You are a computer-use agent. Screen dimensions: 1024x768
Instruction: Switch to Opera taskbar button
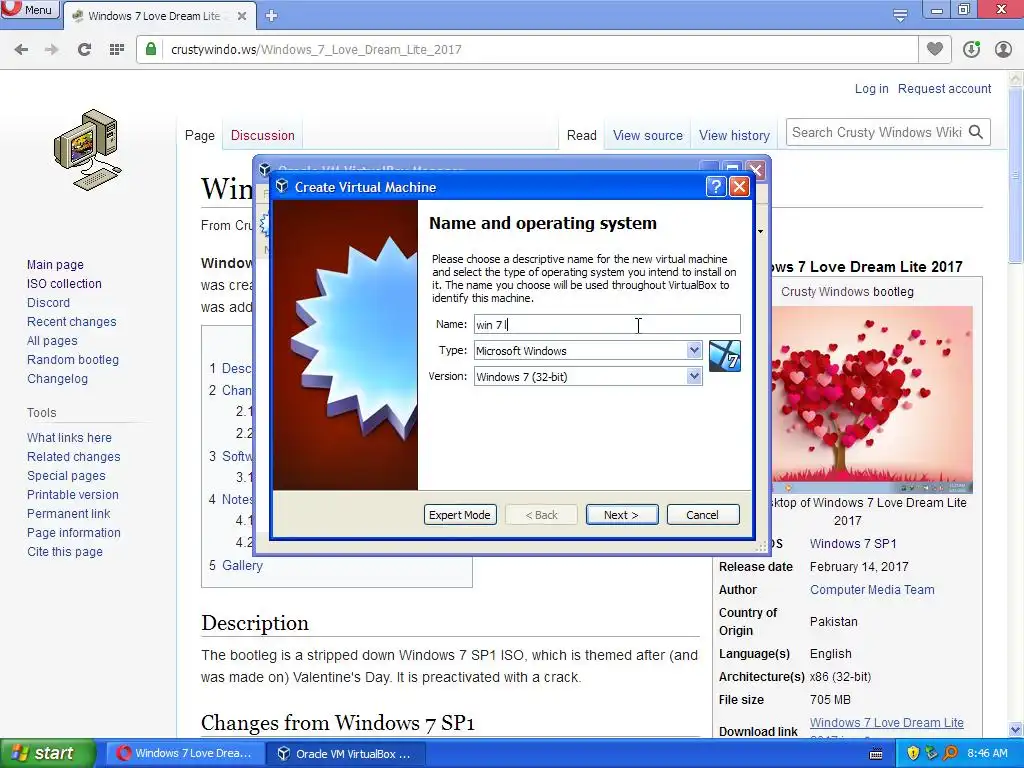185,754
